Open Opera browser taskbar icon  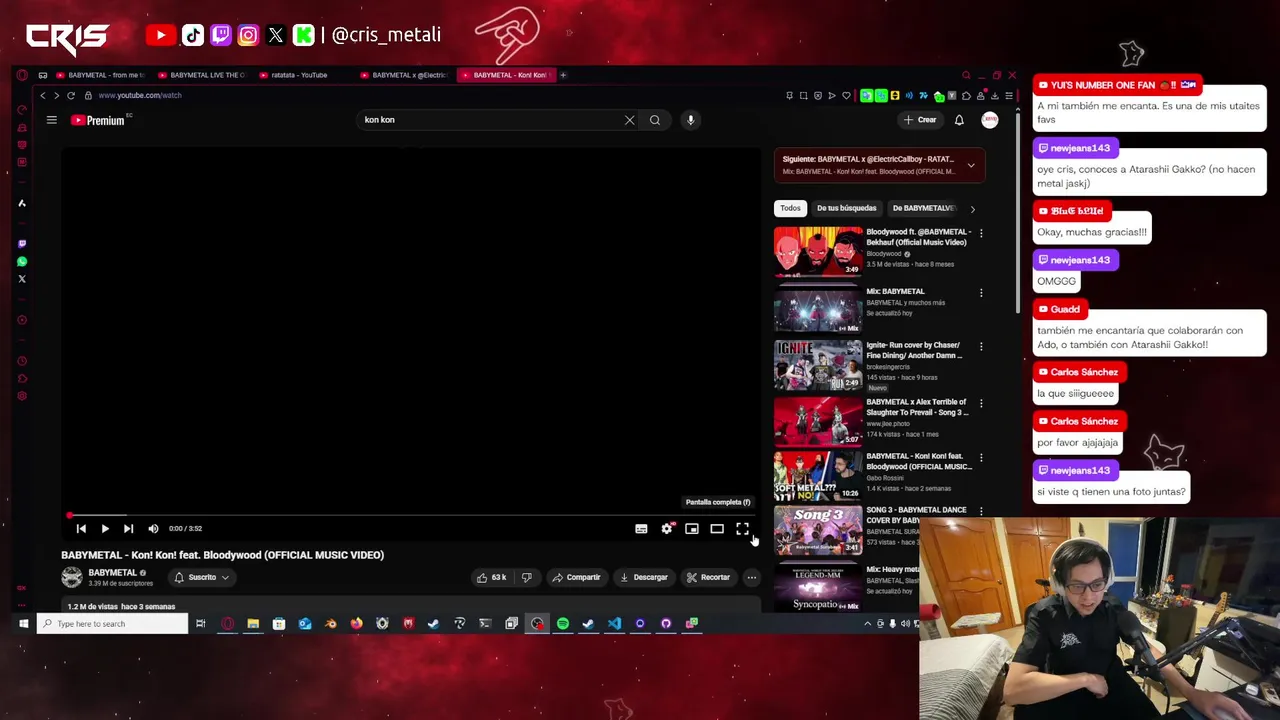(227, 624)
